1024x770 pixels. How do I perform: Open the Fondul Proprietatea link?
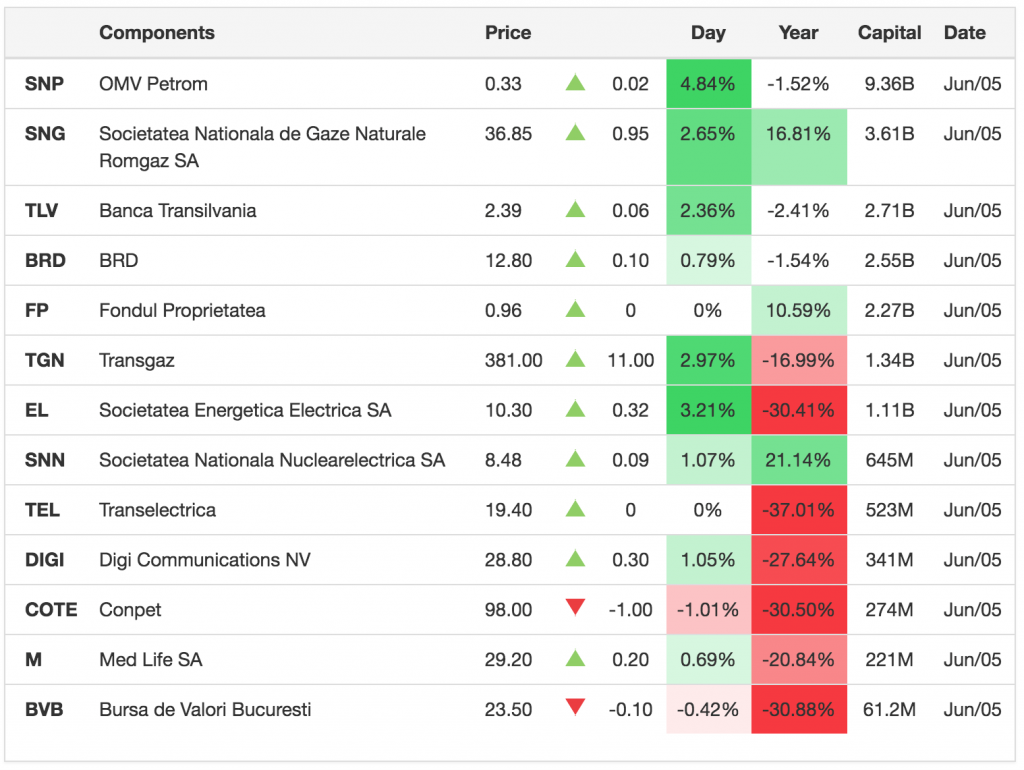pyautogui.click(x=182, y=310)
